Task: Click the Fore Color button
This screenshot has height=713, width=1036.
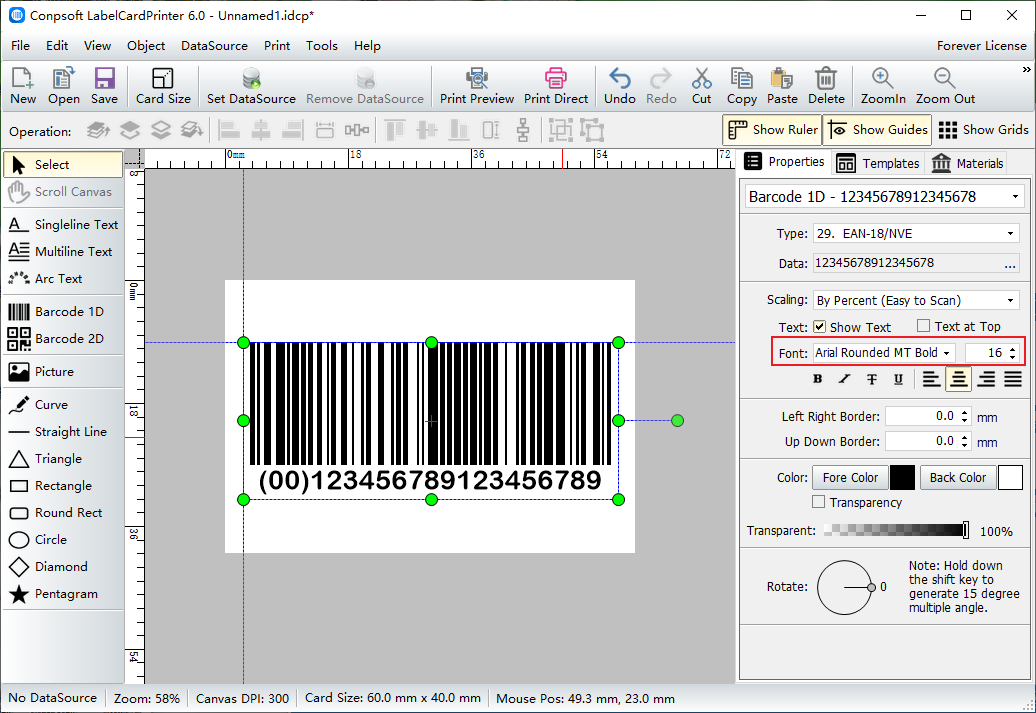Action: tap(850, 477)
